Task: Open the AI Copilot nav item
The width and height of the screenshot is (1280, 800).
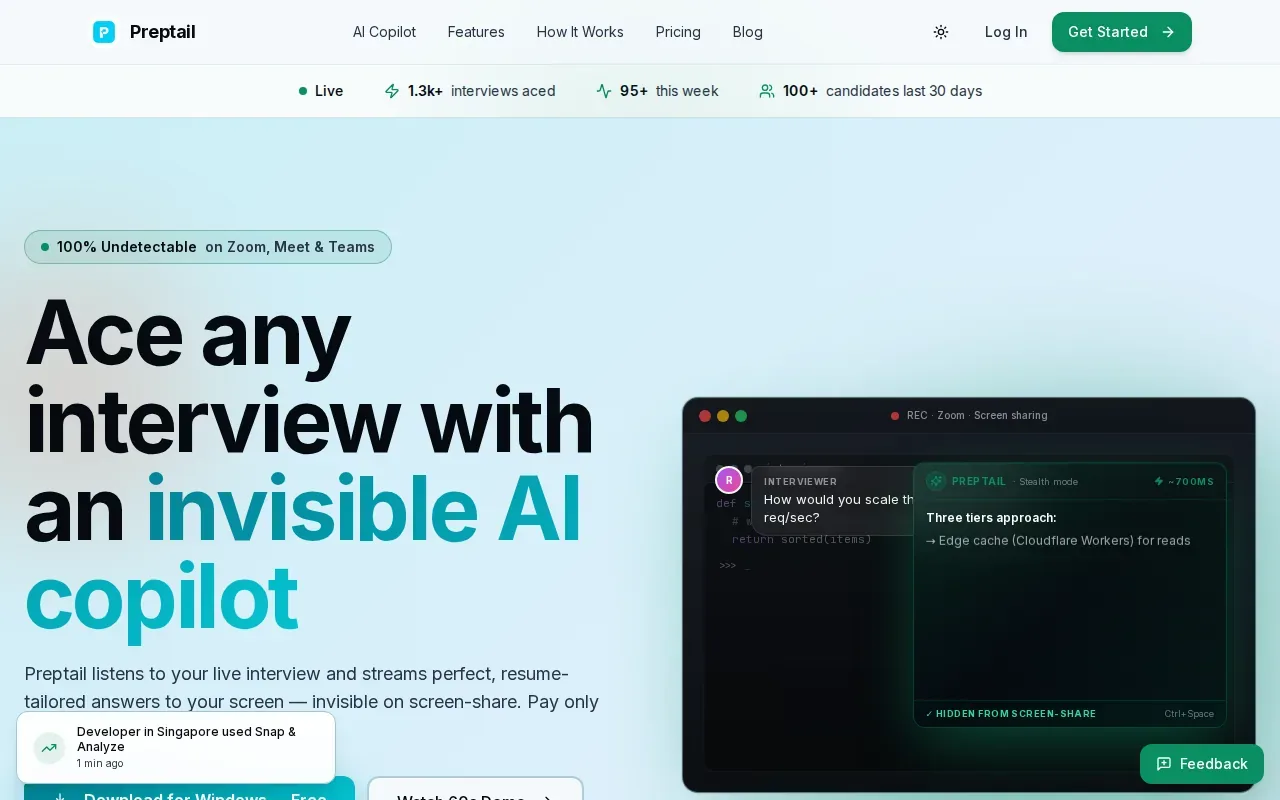Action: click(x=384, y=32)
